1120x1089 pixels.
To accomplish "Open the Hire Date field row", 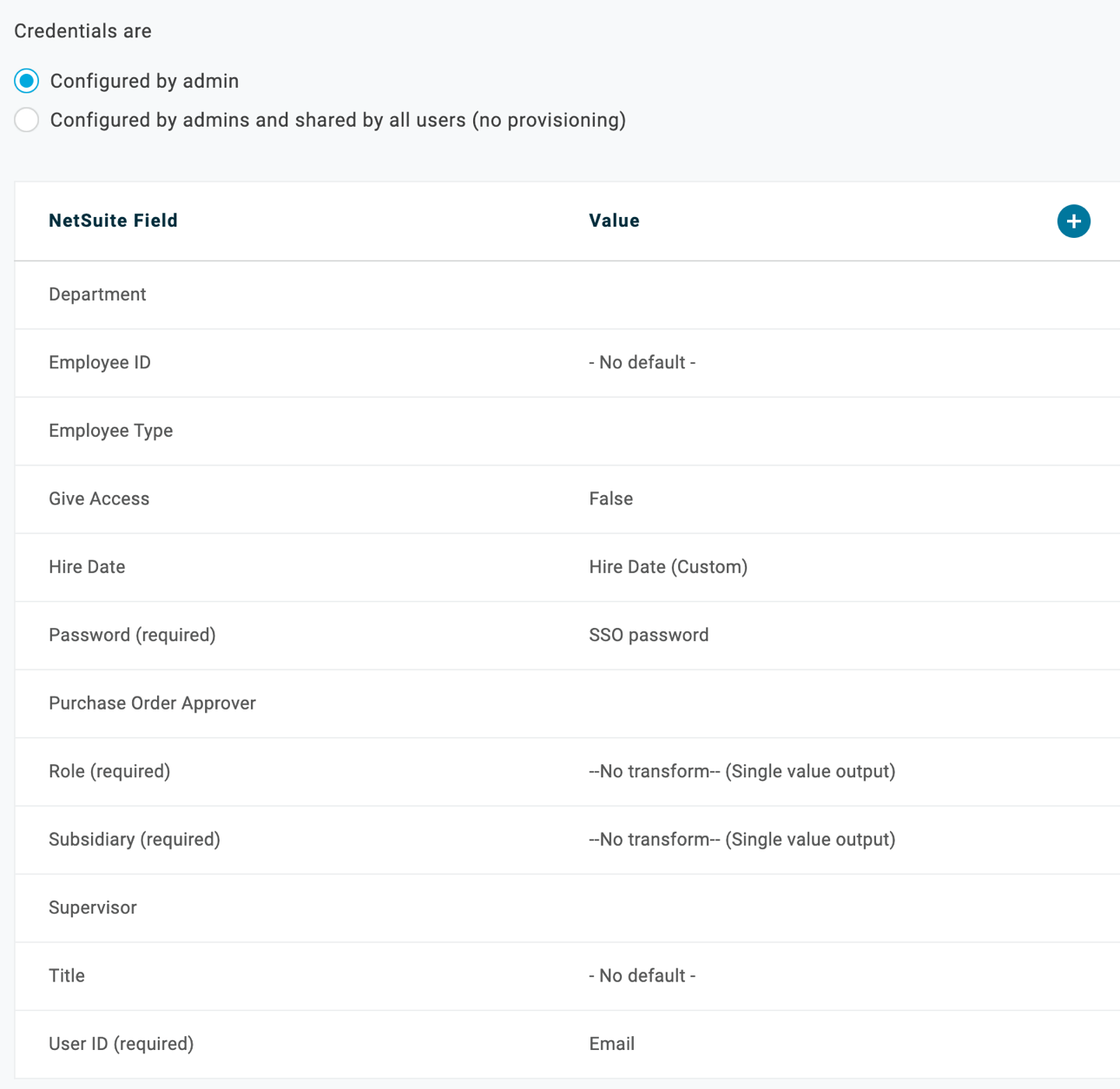I will (567, 567).
